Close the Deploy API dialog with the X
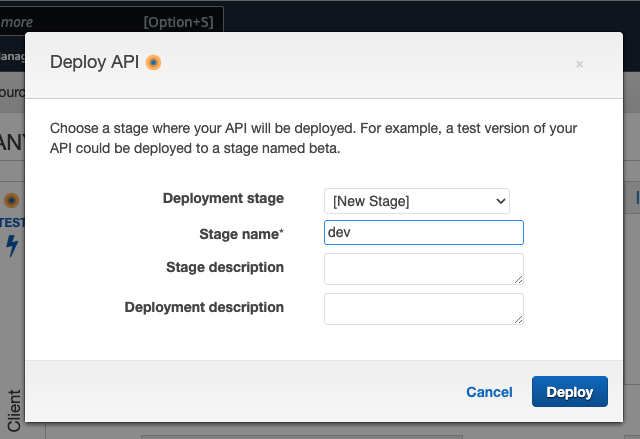 [x=579, y=64]
